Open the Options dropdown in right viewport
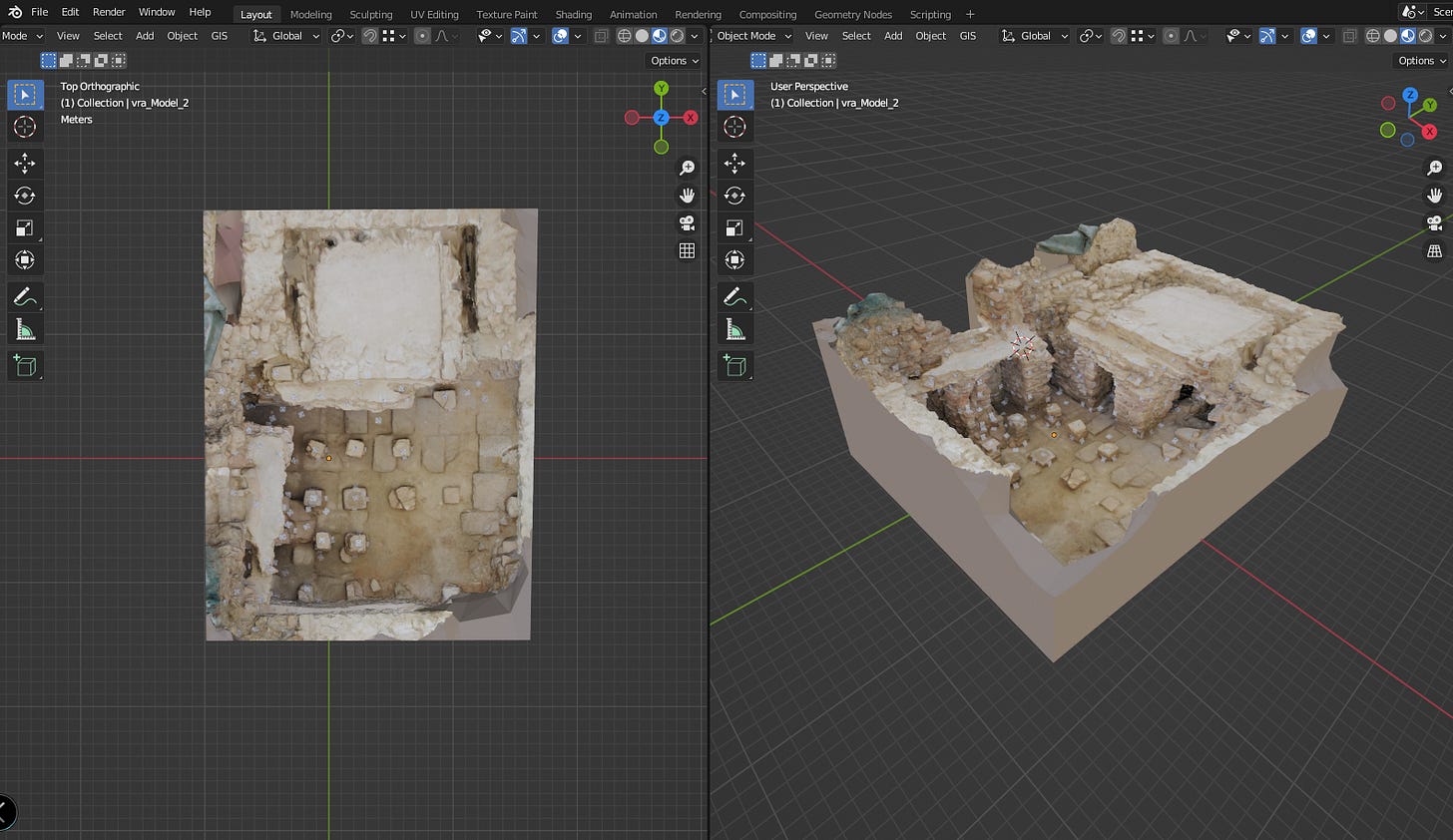Image resolution: width=1453 pixels, height=840 pixels. [x=1421, y=61]
